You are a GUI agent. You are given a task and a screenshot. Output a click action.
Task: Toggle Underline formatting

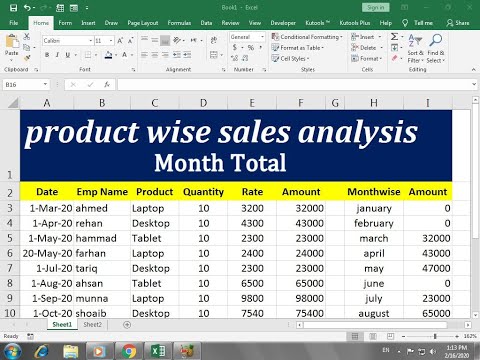(68, 55)
